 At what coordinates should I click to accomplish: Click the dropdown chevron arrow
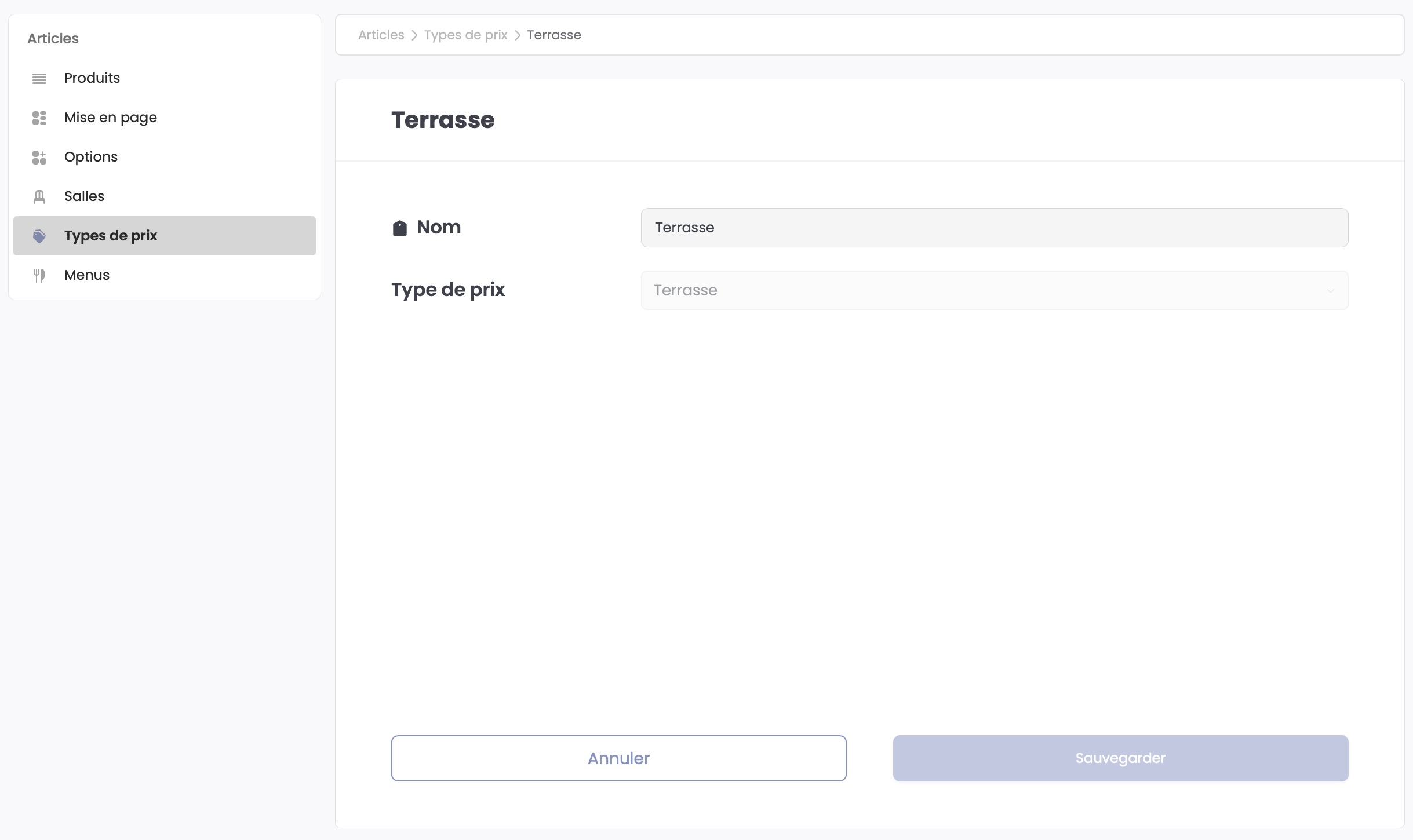[x=1331, y=291]
